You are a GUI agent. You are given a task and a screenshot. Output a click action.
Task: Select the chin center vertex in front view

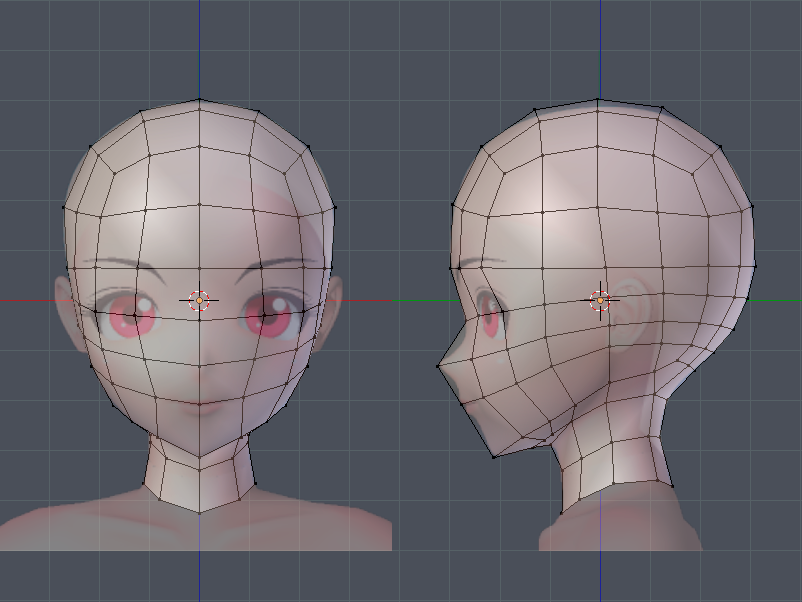point(199,457)
